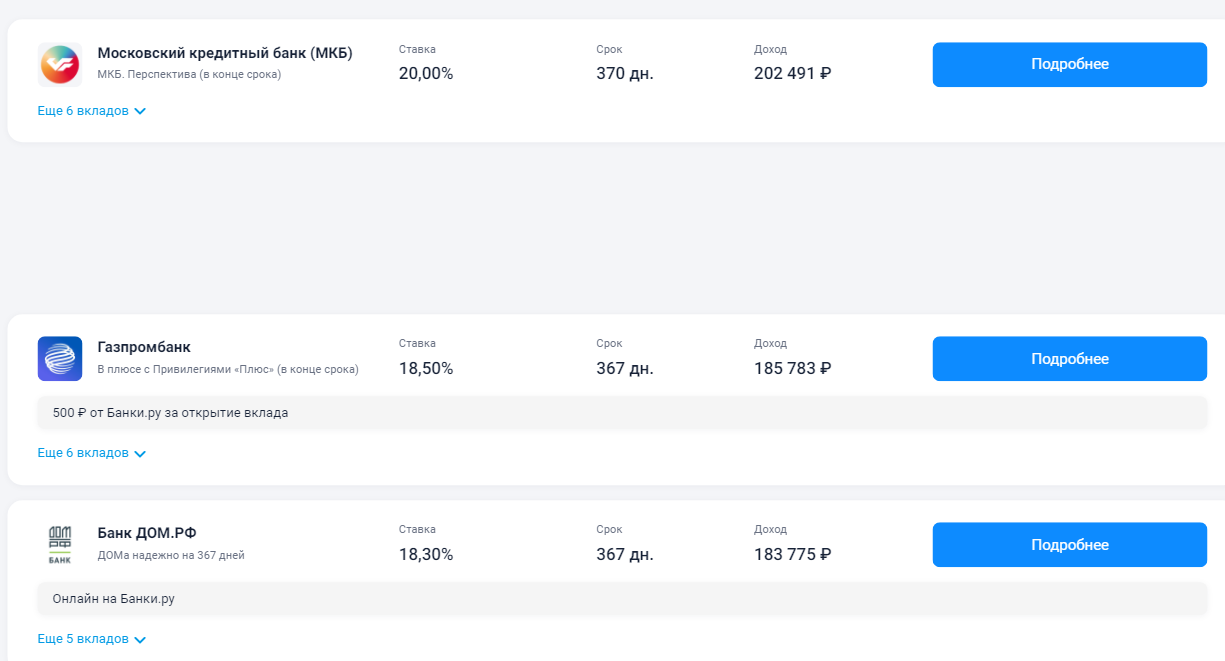Click the 185 783 ₽ income value

tap(793, 368)
